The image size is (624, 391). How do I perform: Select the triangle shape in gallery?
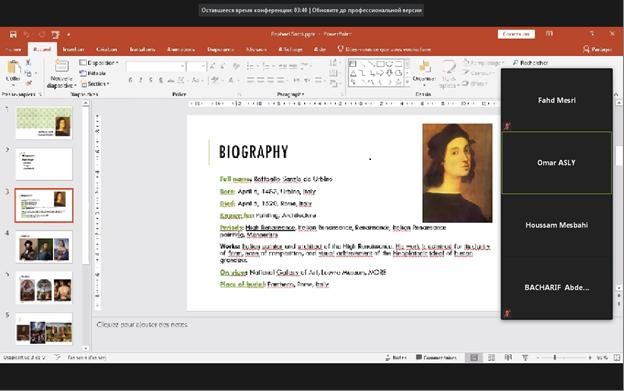point(353,73)
